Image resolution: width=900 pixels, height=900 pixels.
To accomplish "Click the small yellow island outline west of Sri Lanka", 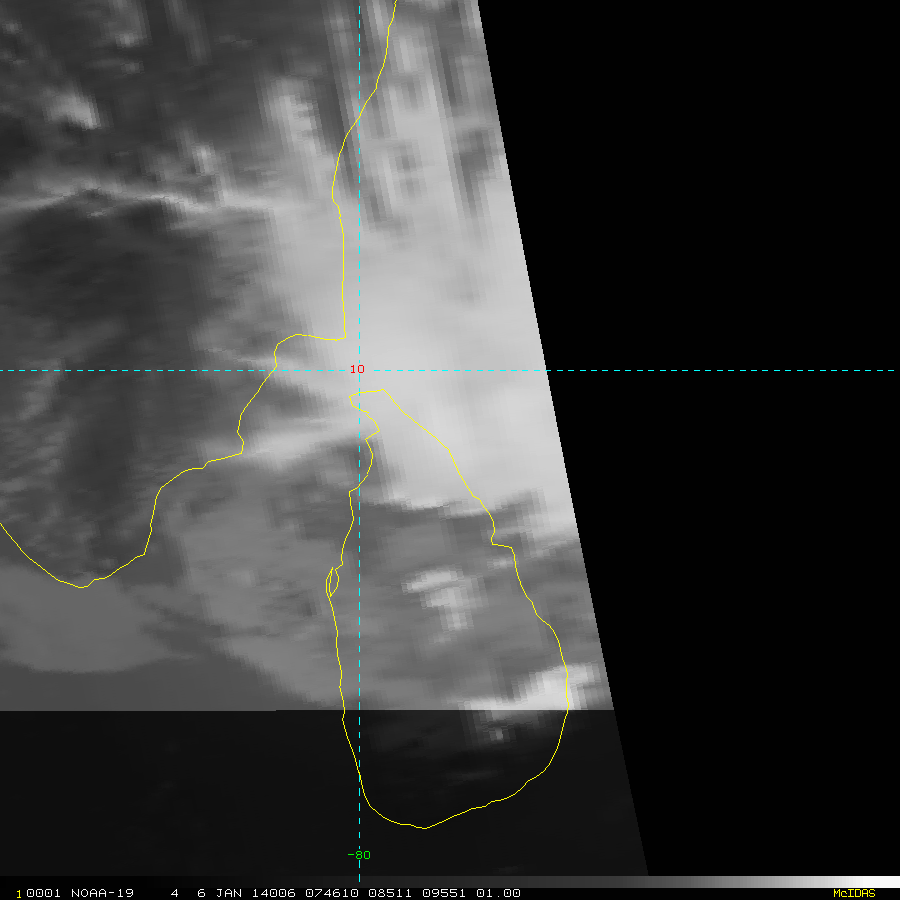I will pos(332,581).
